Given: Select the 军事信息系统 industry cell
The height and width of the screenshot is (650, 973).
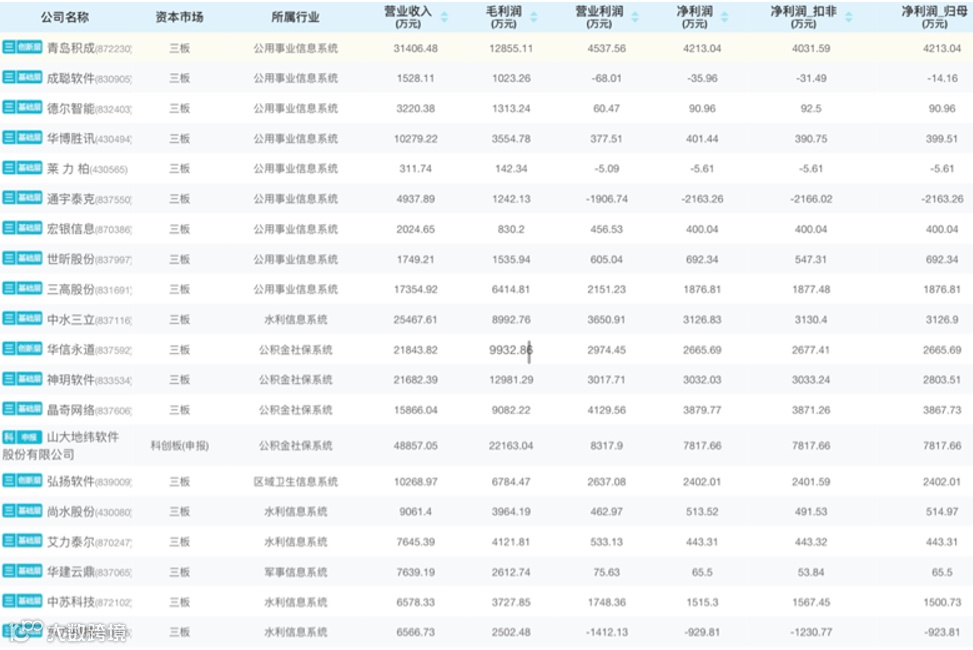Looking at the screenshot, I should tap(295, 572).
